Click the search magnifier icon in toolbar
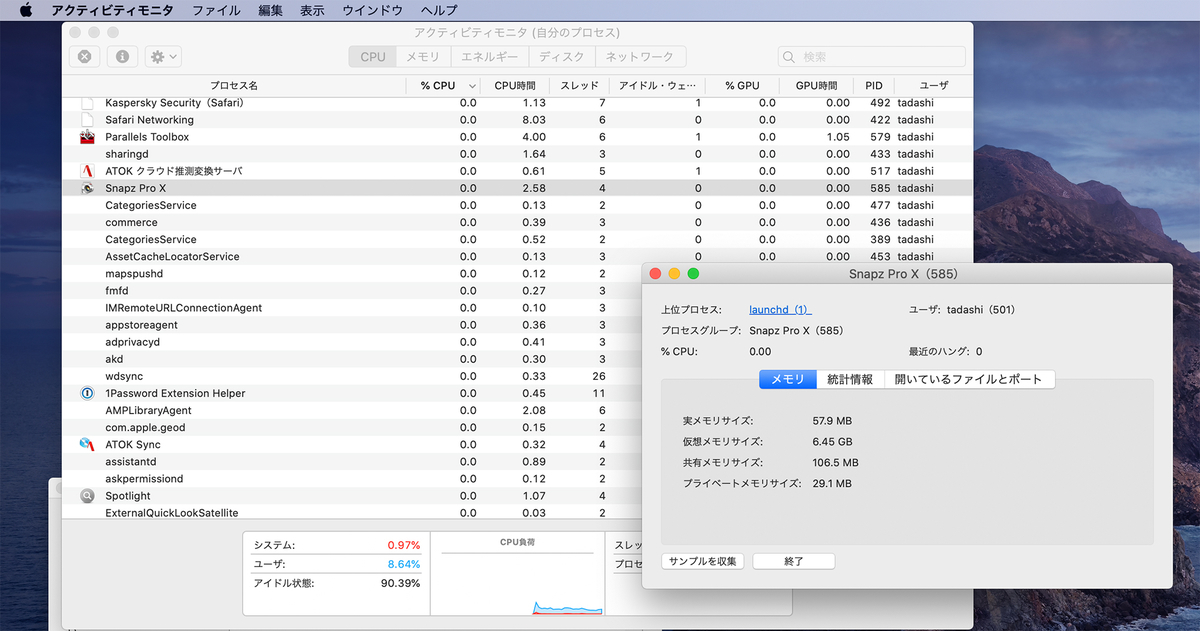 pos(791,57)
